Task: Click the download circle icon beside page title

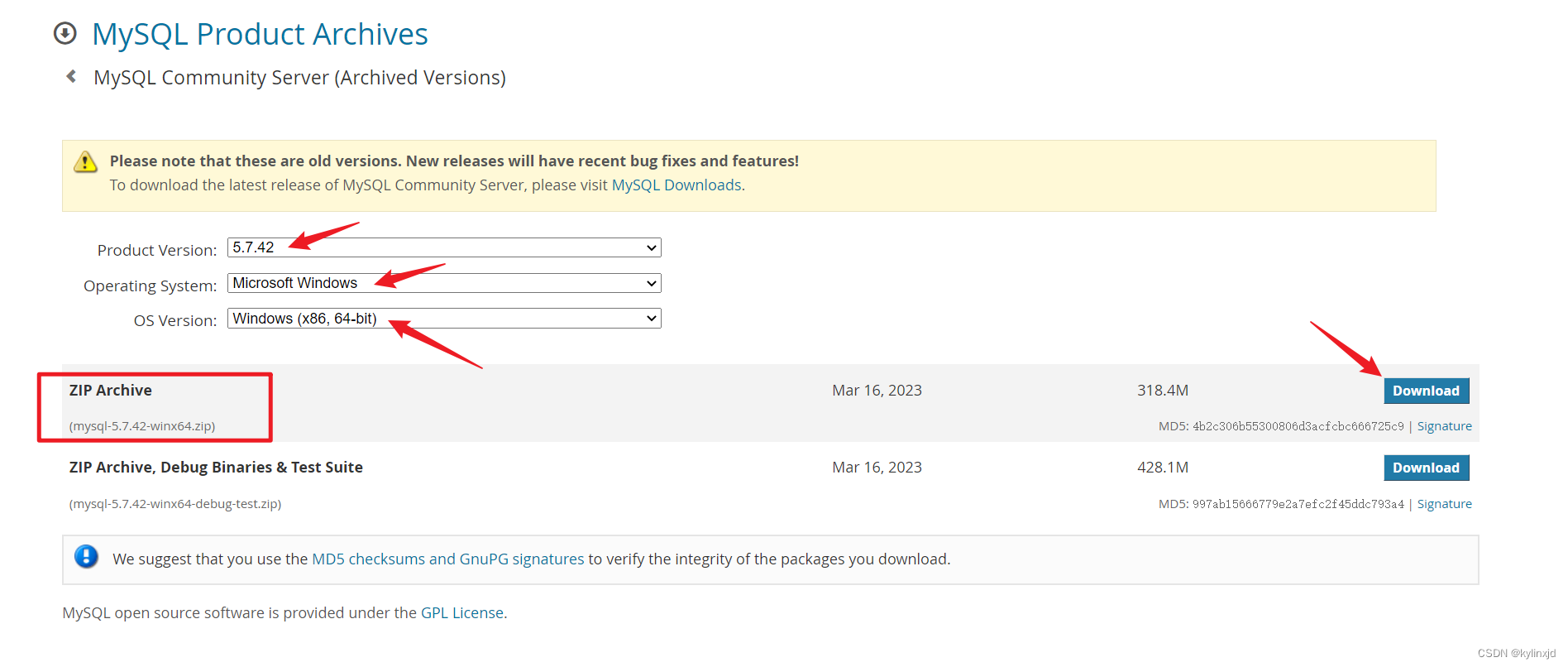Action: (65, 33)
